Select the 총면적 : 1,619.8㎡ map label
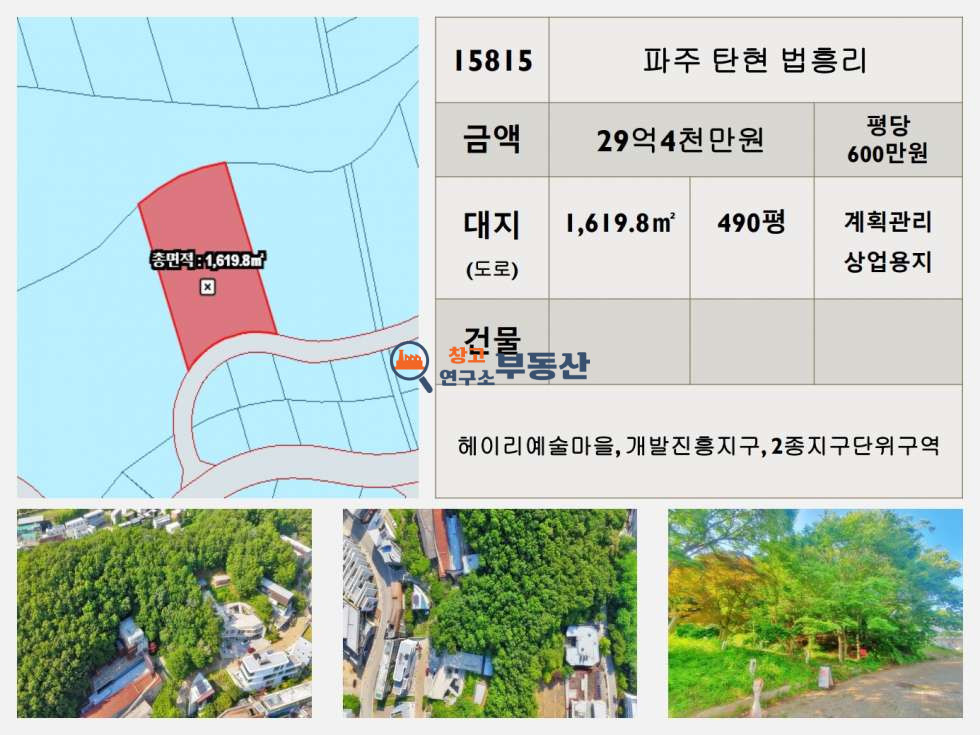This screenshot has width=980, height=735. click(x=207, y=259)
